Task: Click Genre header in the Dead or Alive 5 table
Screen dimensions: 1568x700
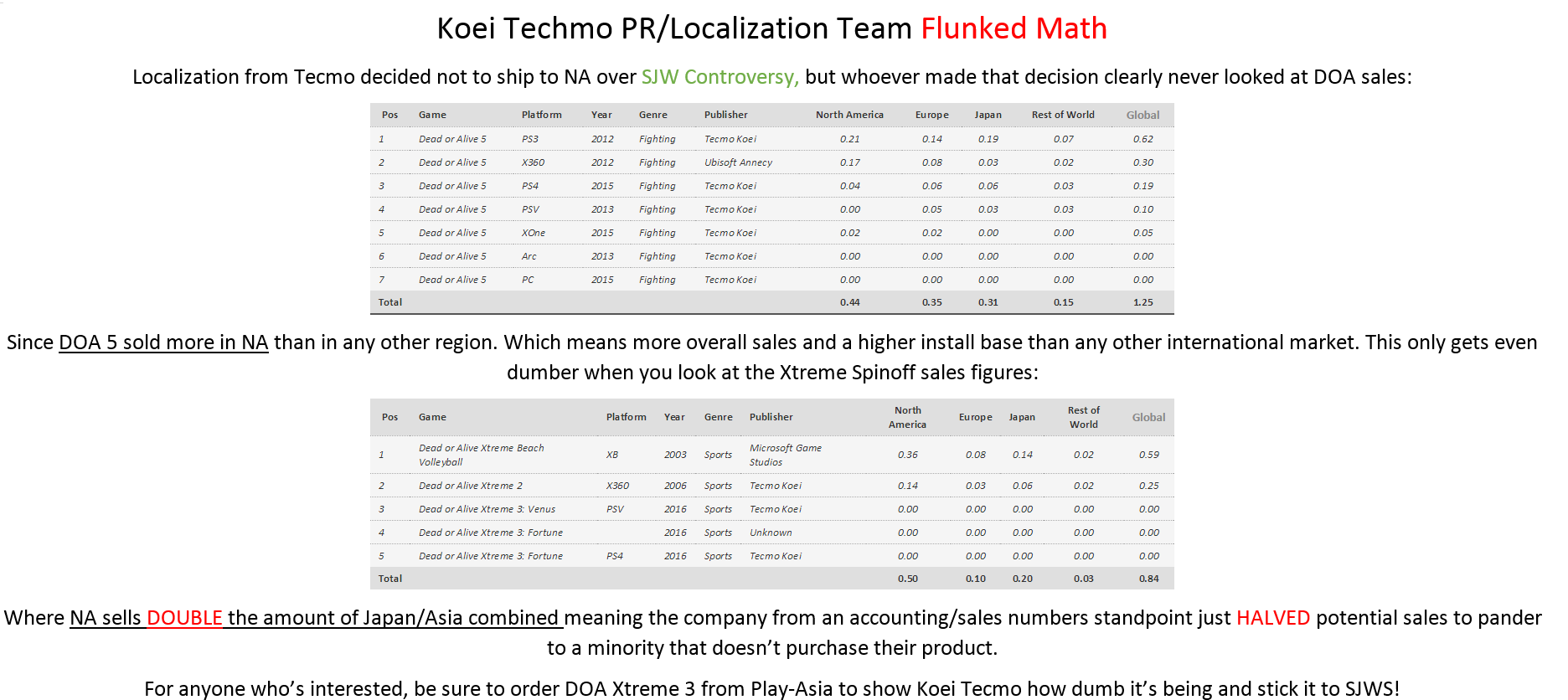Action: (652, 115)
